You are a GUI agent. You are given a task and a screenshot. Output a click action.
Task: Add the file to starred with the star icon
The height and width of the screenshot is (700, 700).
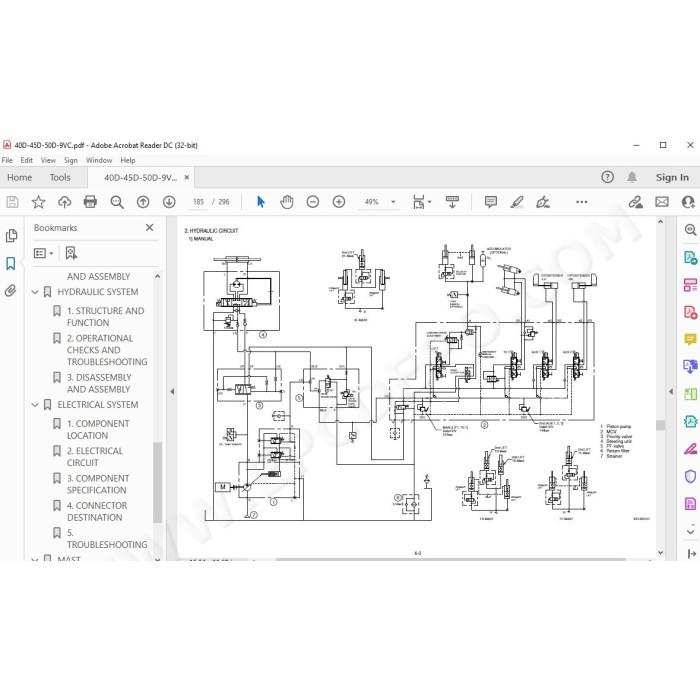click(x=38, y=202)
